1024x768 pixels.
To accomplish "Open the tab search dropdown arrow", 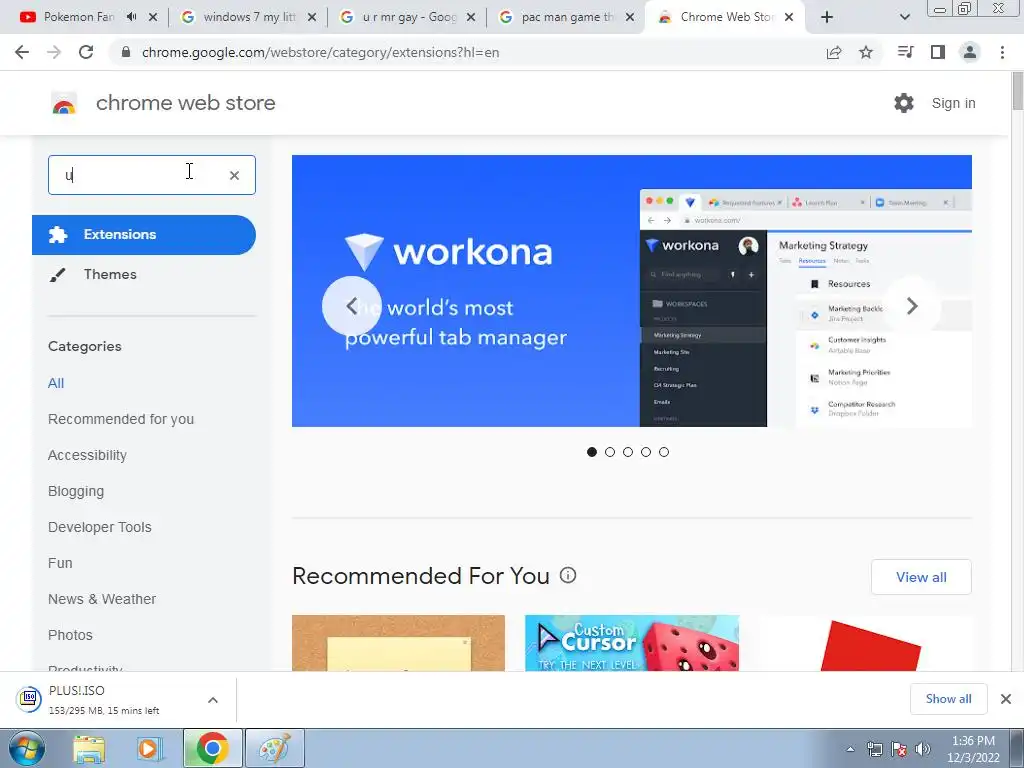I will [904, 17].
